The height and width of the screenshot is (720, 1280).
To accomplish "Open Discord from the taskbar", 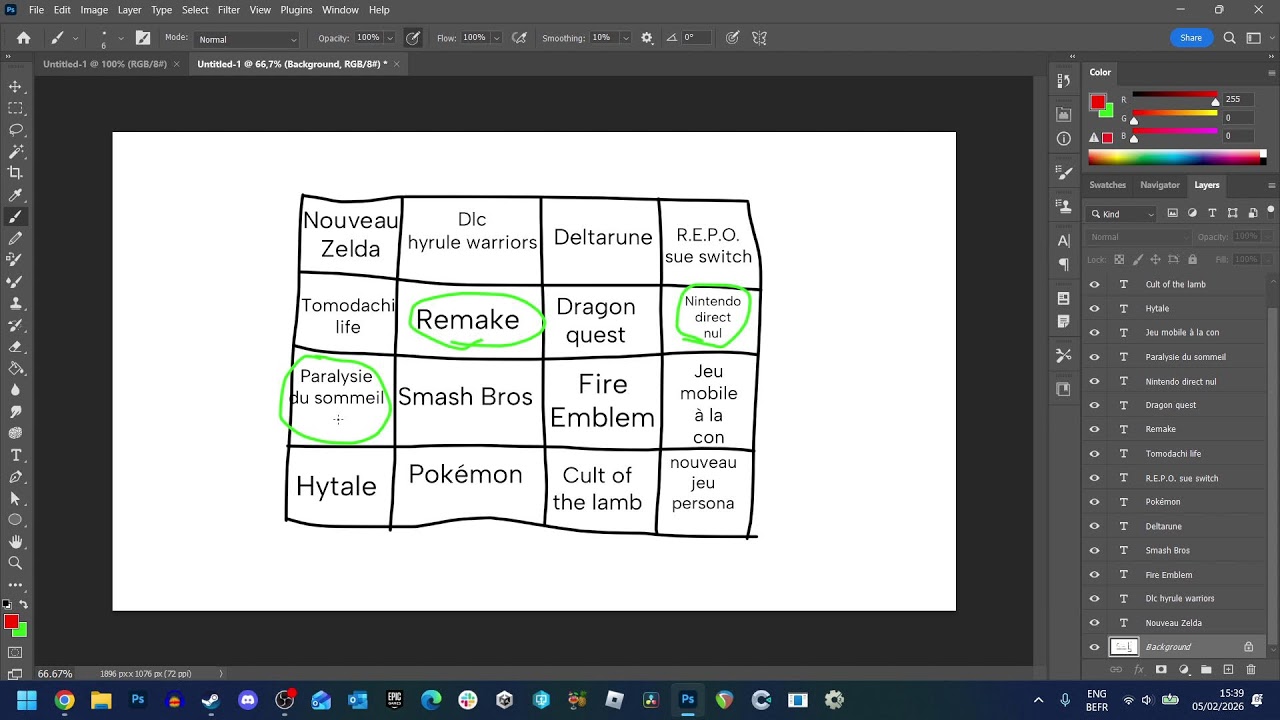I will point(248,700).
